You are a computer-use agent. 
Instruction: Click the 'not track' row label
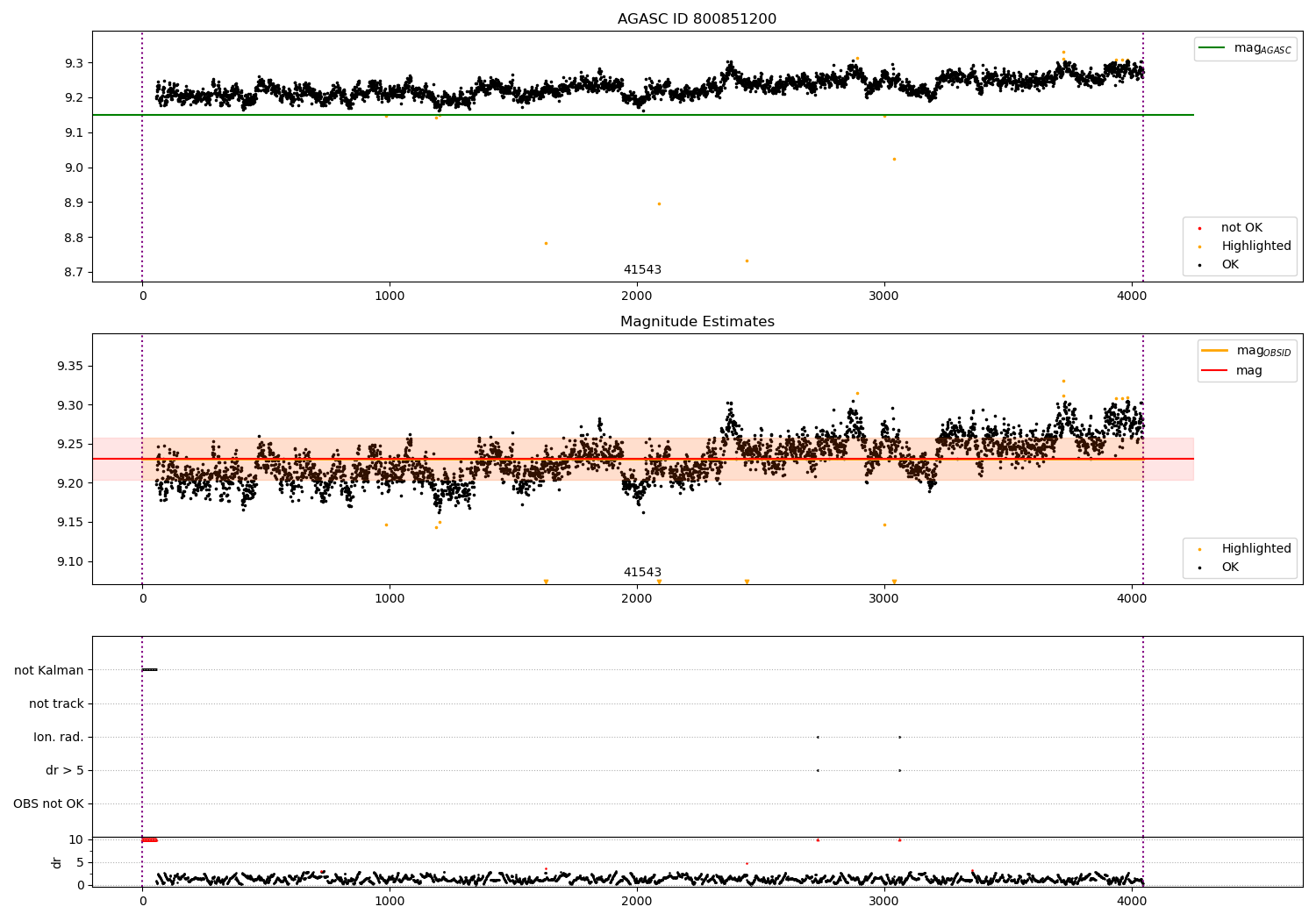point(56,704)
